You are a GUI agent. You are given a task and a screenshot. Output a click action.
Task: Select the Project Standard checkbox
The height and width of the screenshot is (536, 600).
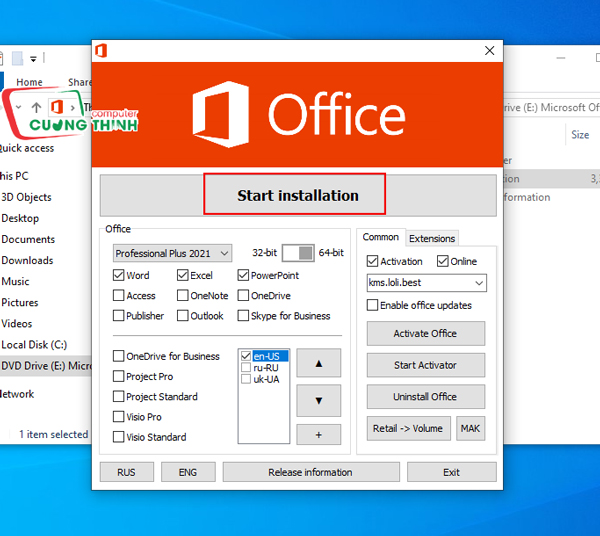click(x=119, y=396)
